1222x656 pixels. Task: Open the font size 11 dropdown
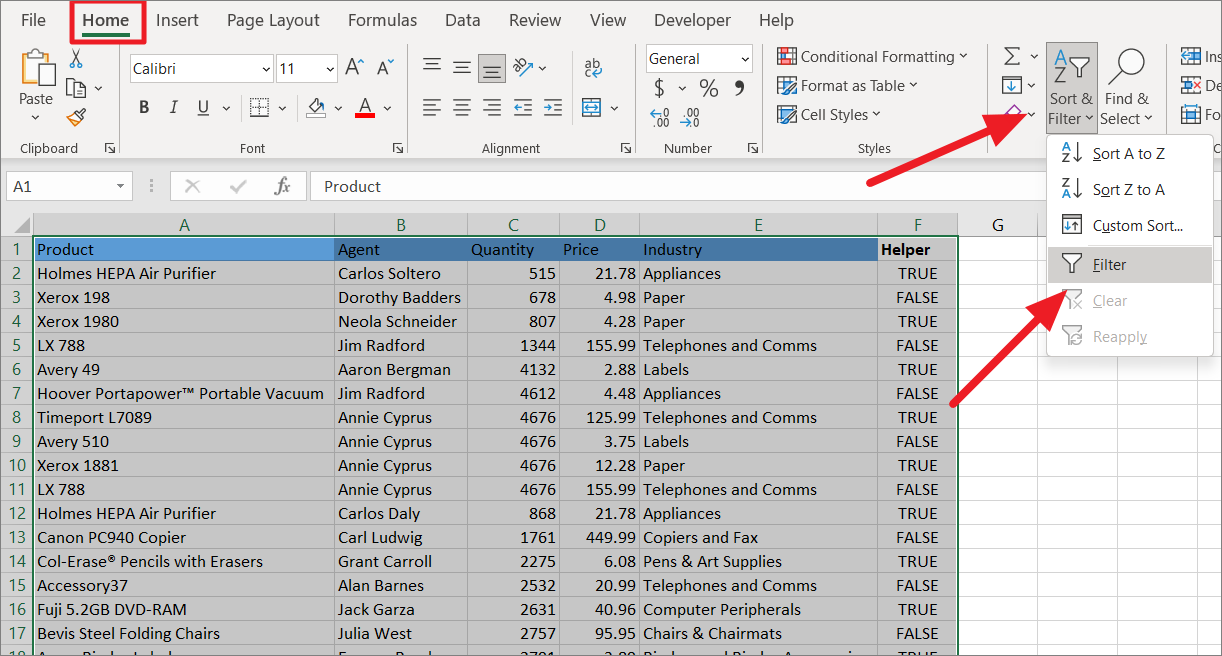(331, 69)
